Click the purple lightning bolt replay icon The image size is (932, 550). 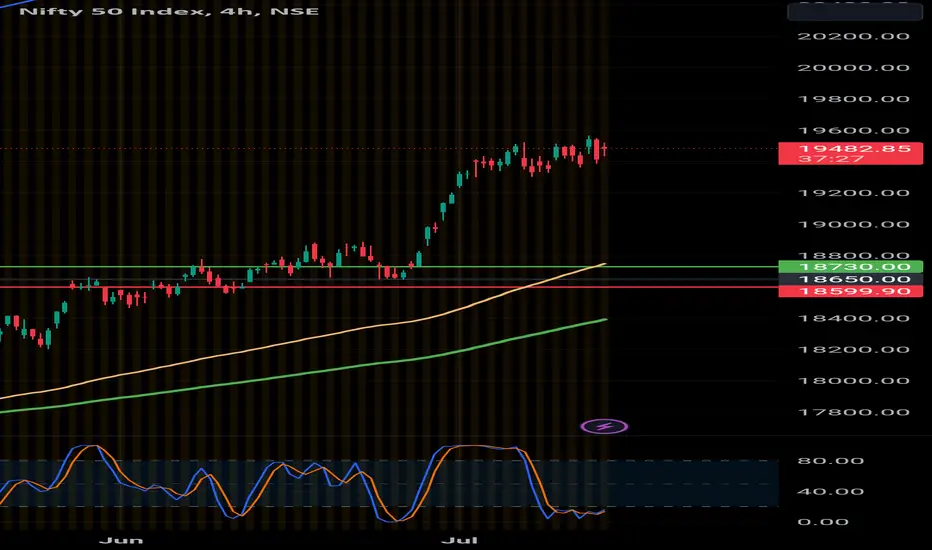pyautogui.click(x=604, y=426)
